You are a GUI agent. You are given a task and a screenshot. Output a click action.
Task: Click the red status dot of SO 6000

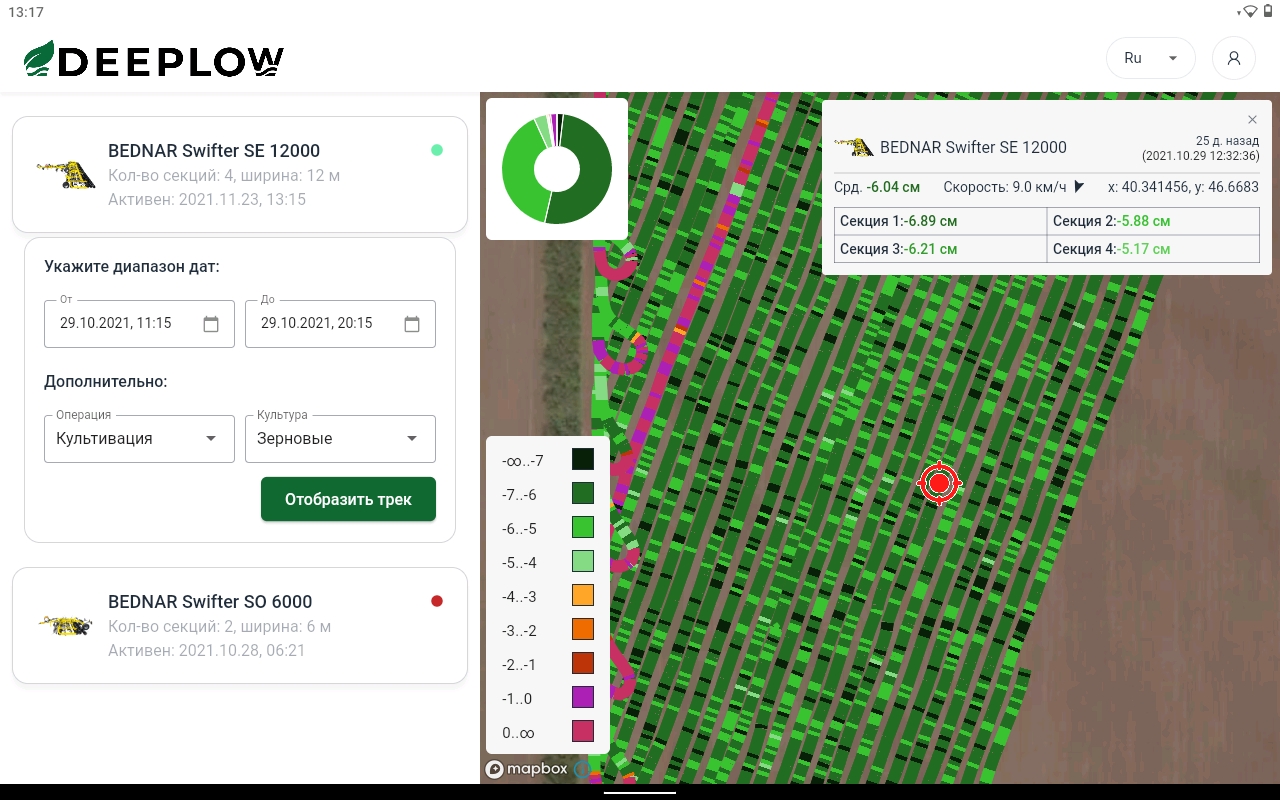(x=437, y=601)
